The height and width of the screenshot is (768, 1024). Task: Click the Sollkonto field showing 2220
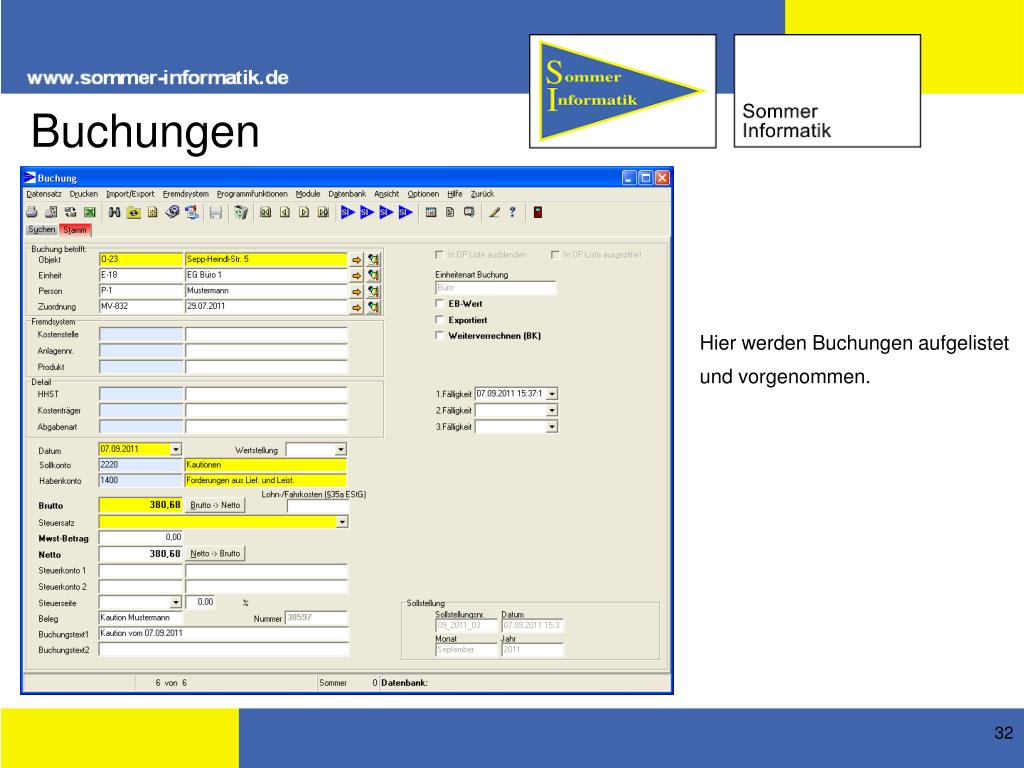tap(140, 465)
